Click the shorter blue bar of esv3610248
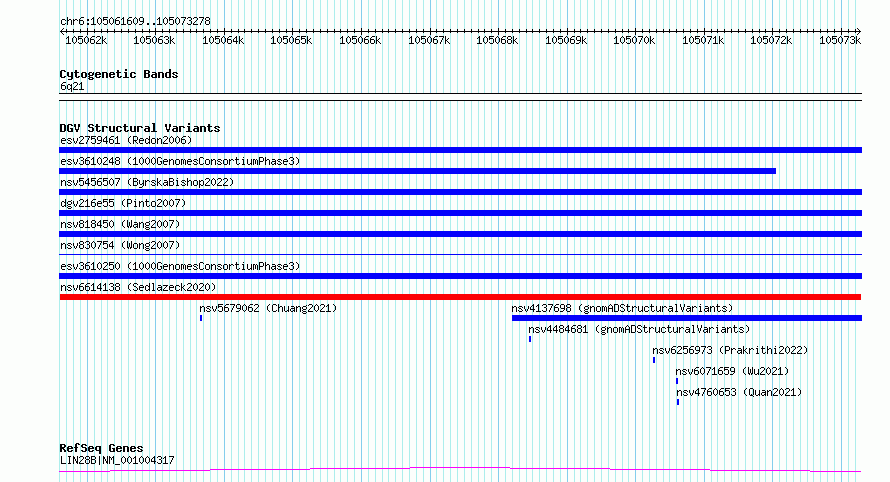 click(x=417, y=171)
